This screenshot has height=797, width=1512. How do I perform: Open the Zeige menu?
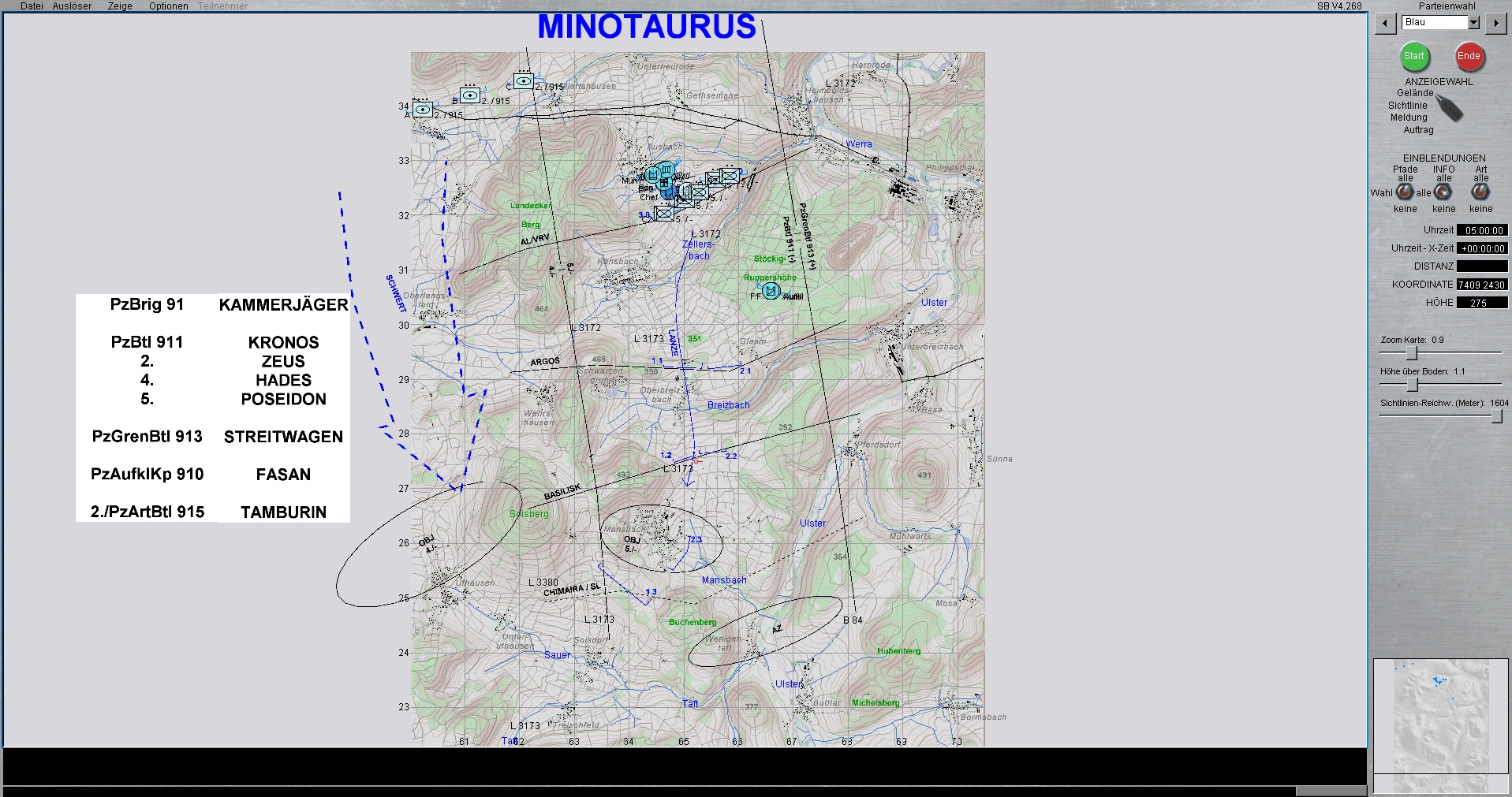(120, 6)
